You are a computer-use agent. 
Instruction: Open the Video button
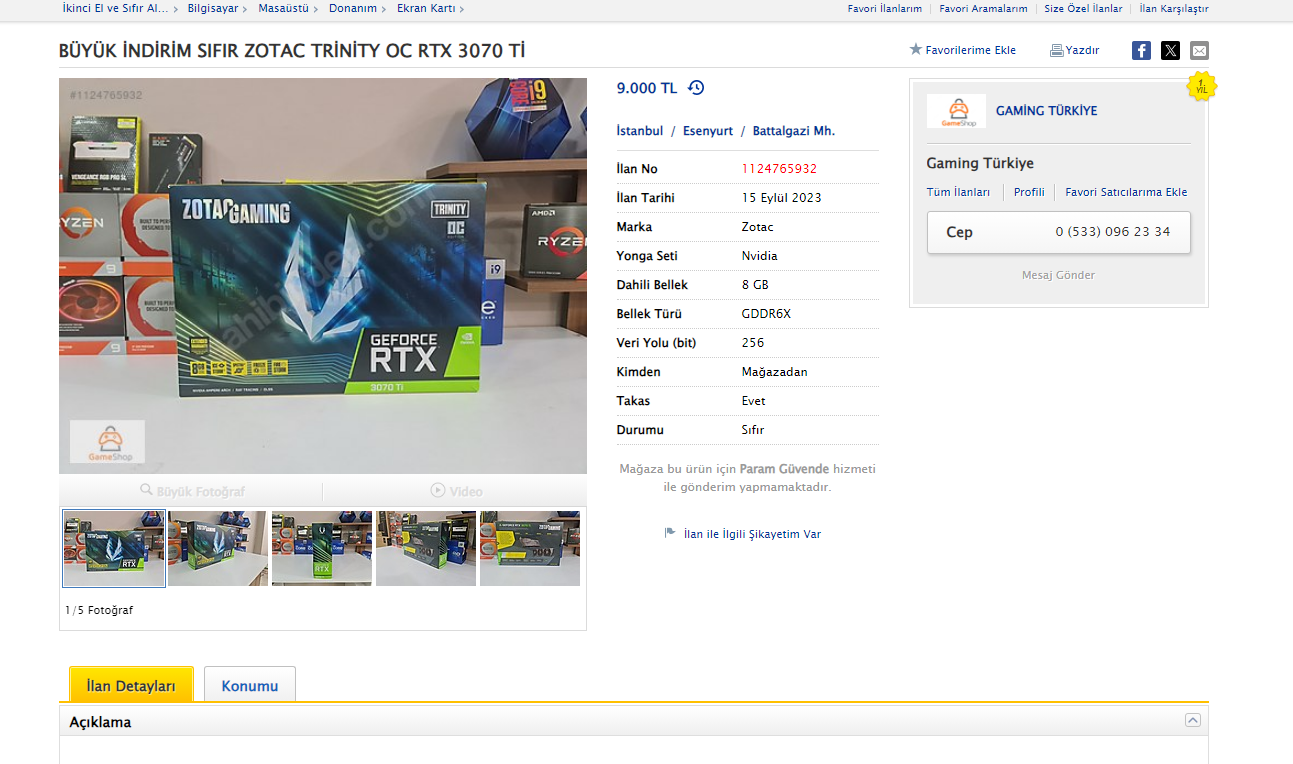(455, 491)
